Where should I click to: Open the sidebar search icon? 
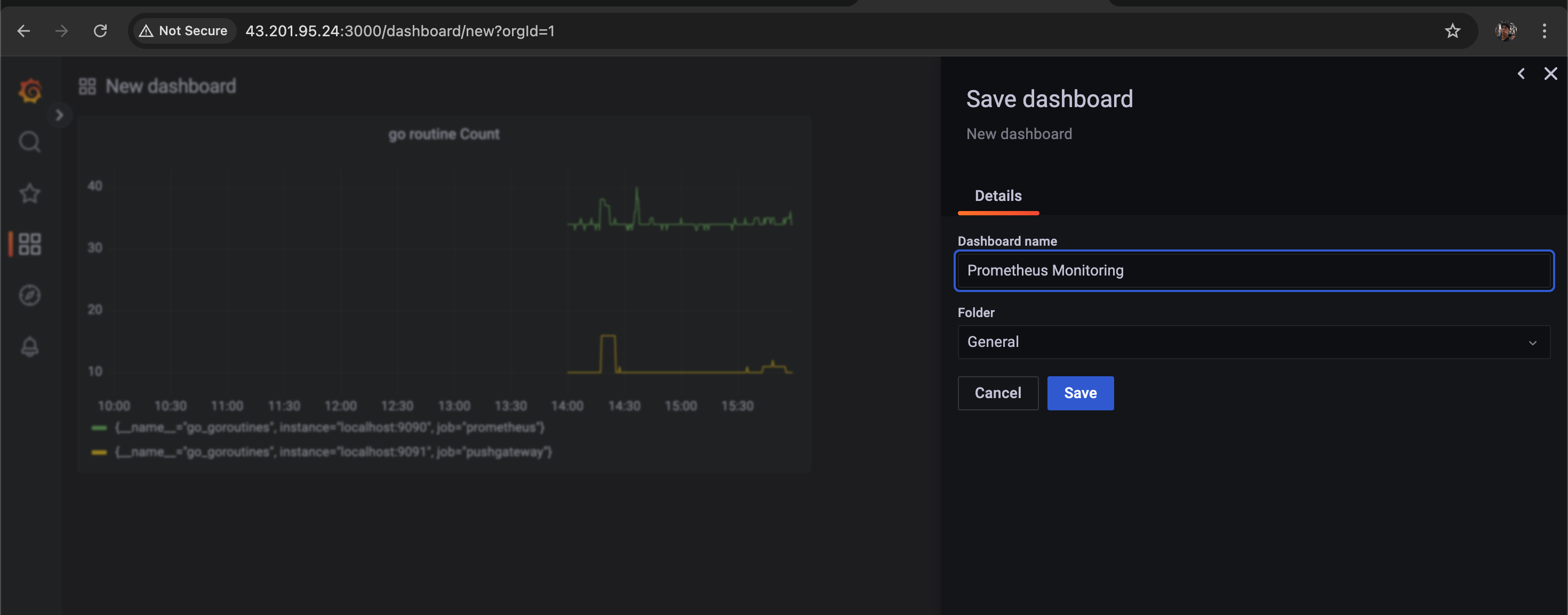click(x=29, y=142)
